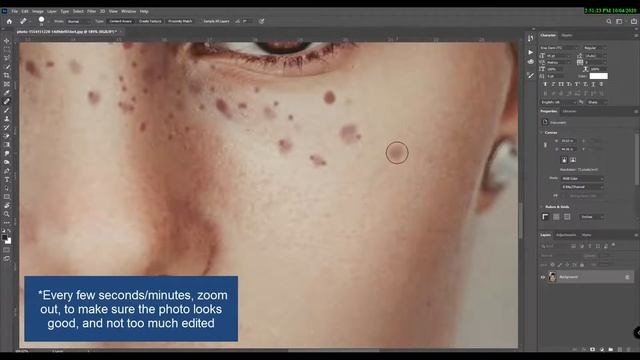Click the add layer mask button
This screenshot has height=360, width=640.
pos(593,350)
